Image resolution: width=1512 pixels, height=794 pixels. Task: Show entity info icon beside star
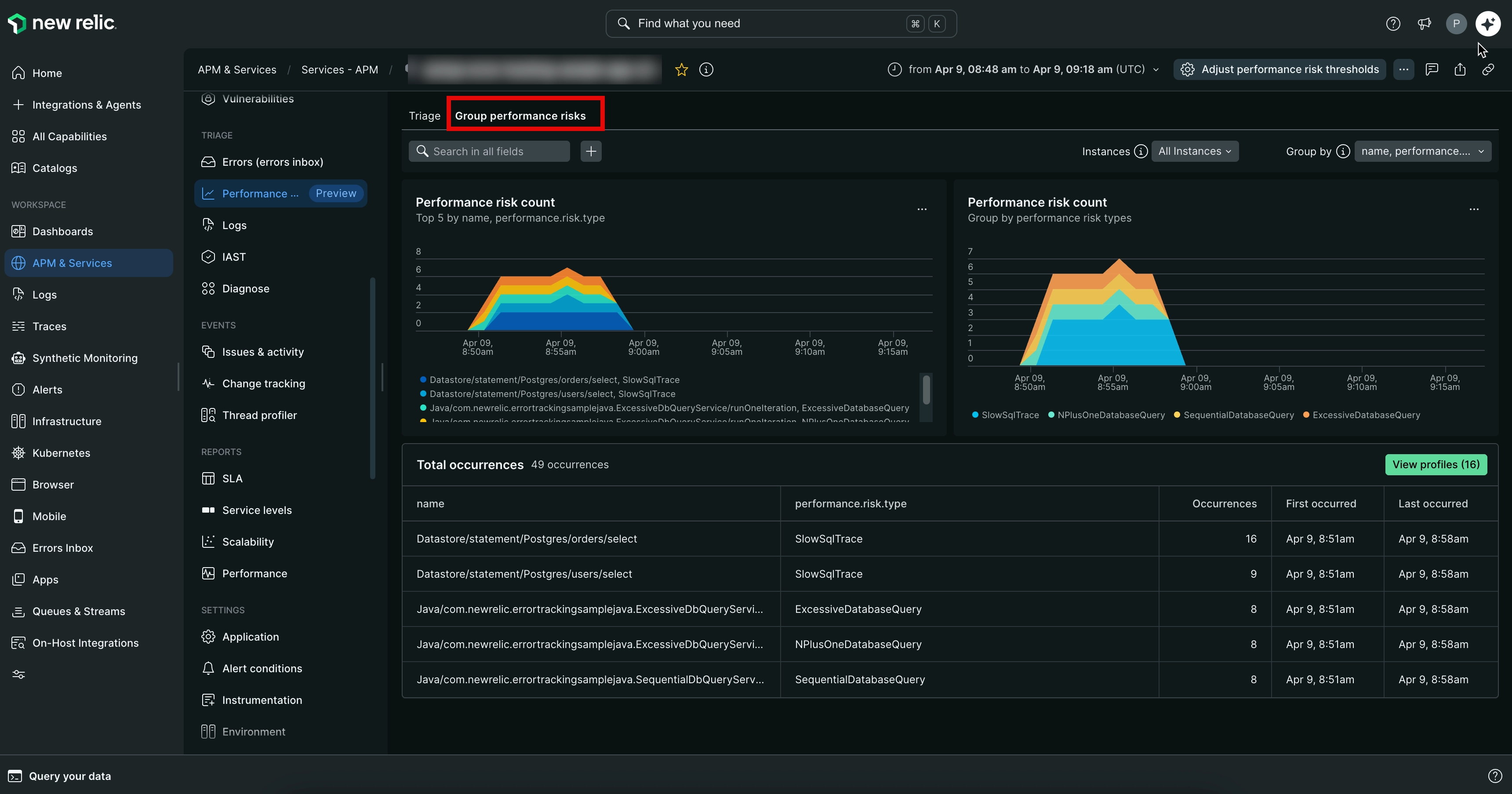[x=706, y=69]
